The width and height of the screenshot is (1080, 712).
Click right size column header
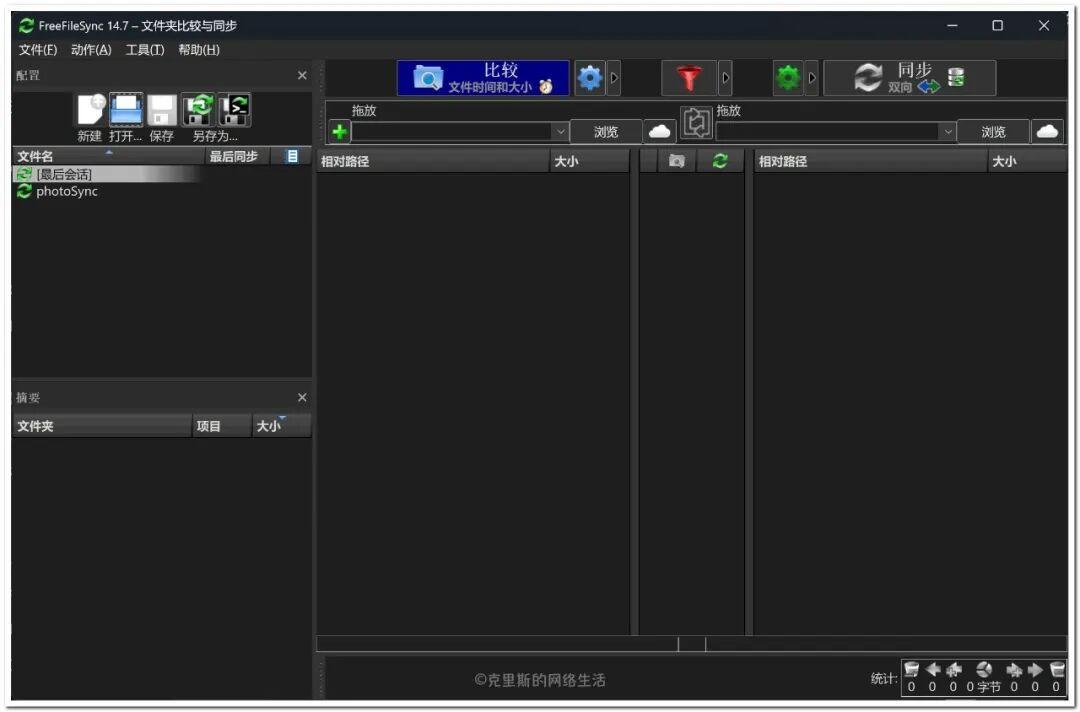click(x=1027, y=161)
